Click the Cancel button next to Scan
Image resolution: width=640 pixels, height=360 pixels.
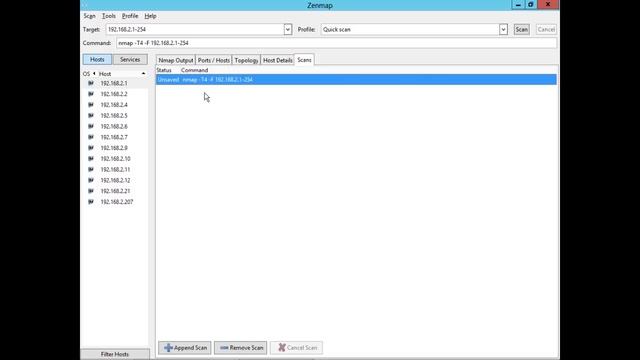click(546, 29)
